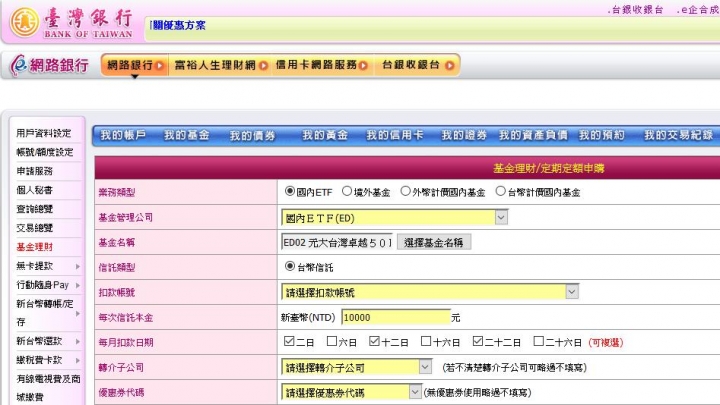Select 境外基金 radio button
720x405 pixels.
(x=347, y=191)
